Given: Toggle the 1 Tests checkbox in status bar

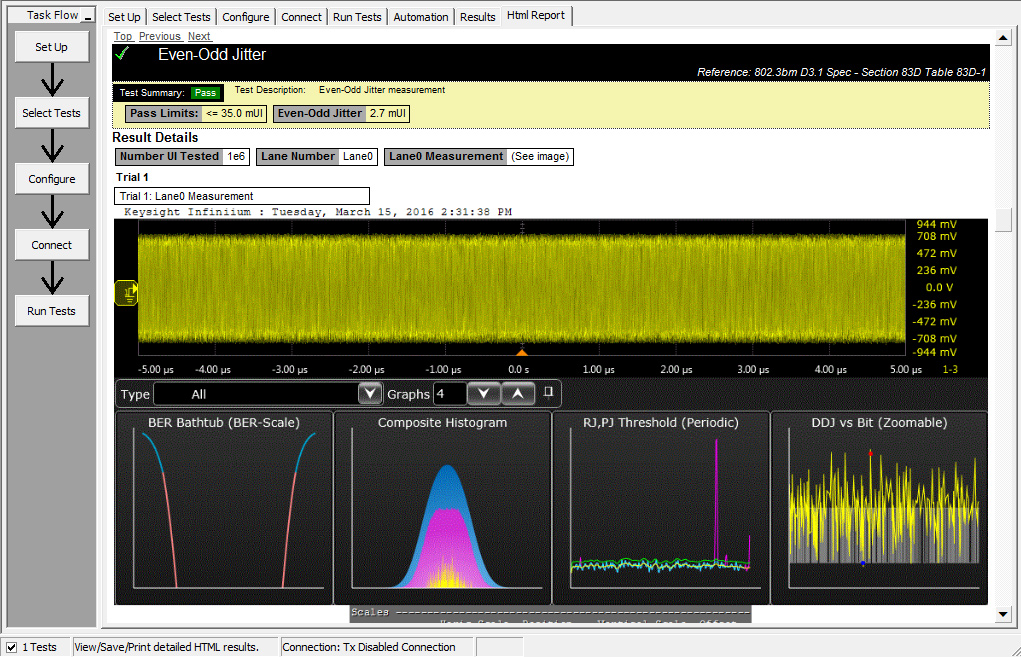Looking at the screenshot, I should [11, 647].
